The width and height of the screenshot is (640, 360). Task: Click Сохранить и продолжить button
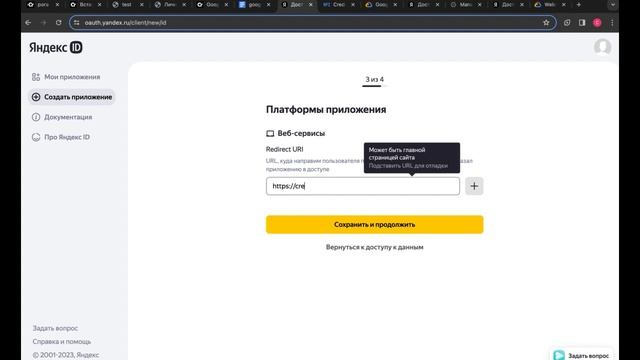click(374, 224)
